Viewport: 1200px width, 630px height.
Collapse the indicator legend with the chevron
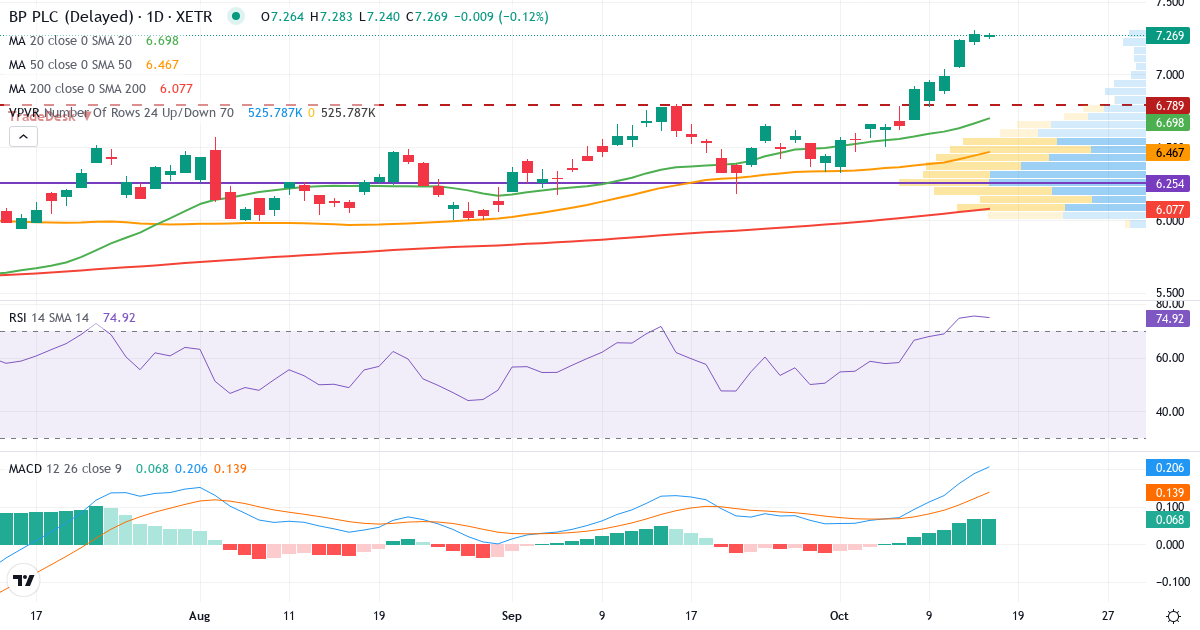22,137
